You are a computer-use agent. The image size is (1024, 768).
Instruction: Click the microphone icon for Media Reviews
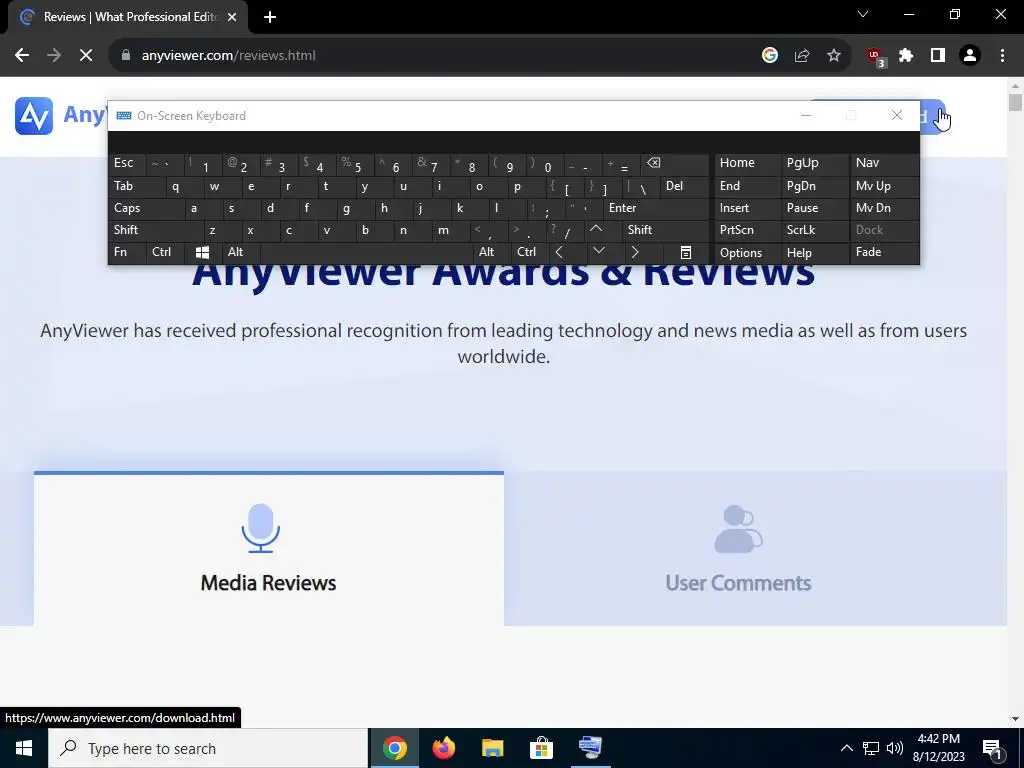pos(261,528)
